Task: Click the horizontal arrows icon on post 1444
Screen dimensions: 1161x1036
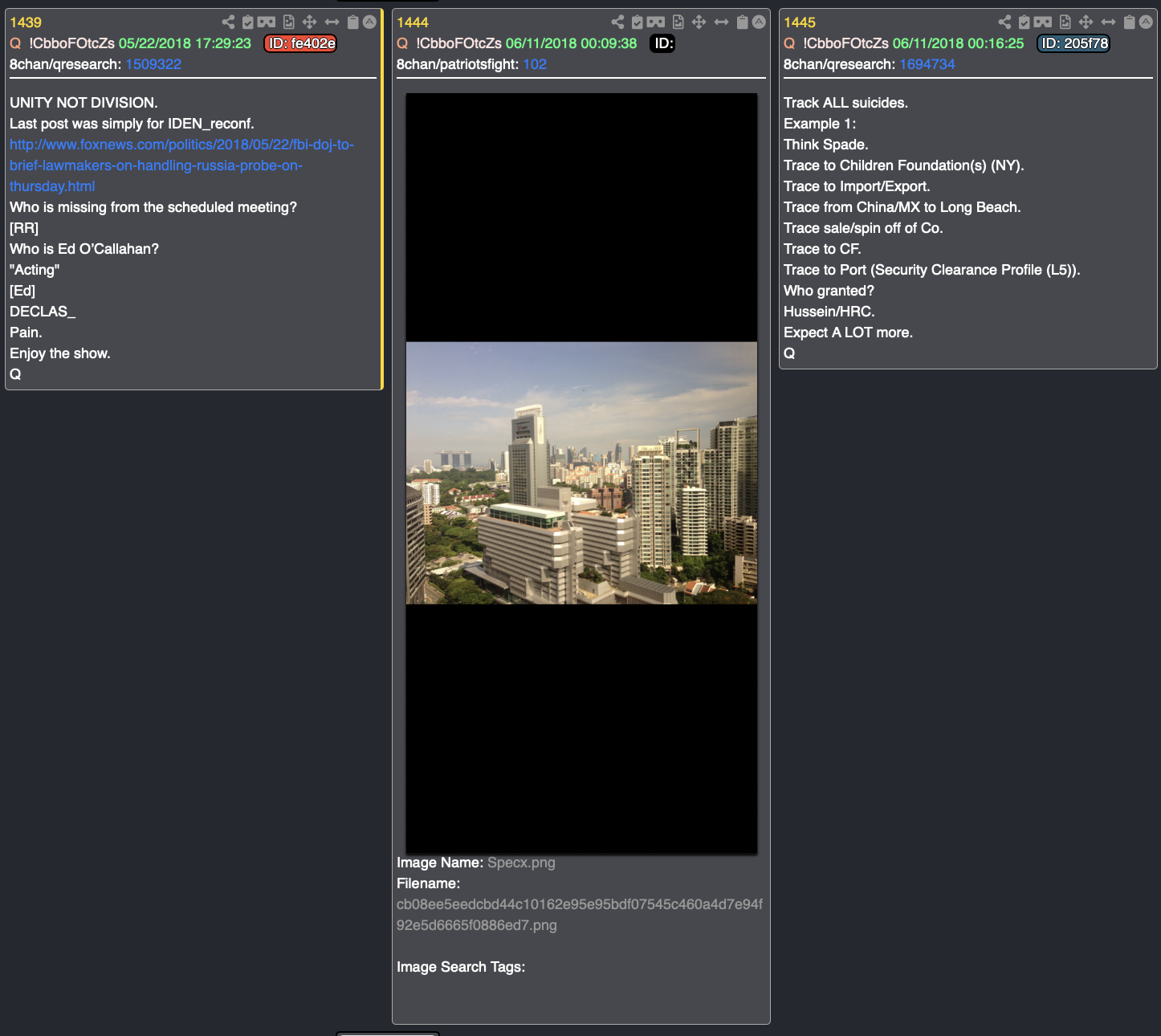Action: 721,22
